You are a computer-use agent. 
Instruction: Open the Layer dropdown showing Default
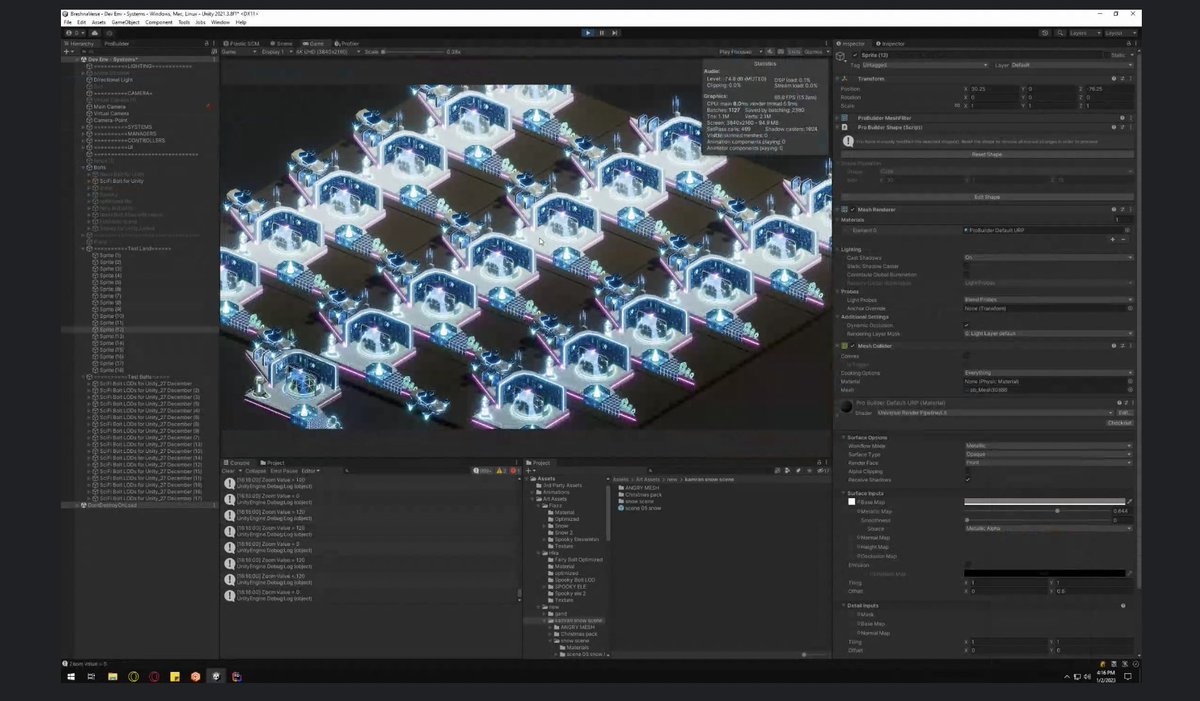click(x=1072, y=65)
